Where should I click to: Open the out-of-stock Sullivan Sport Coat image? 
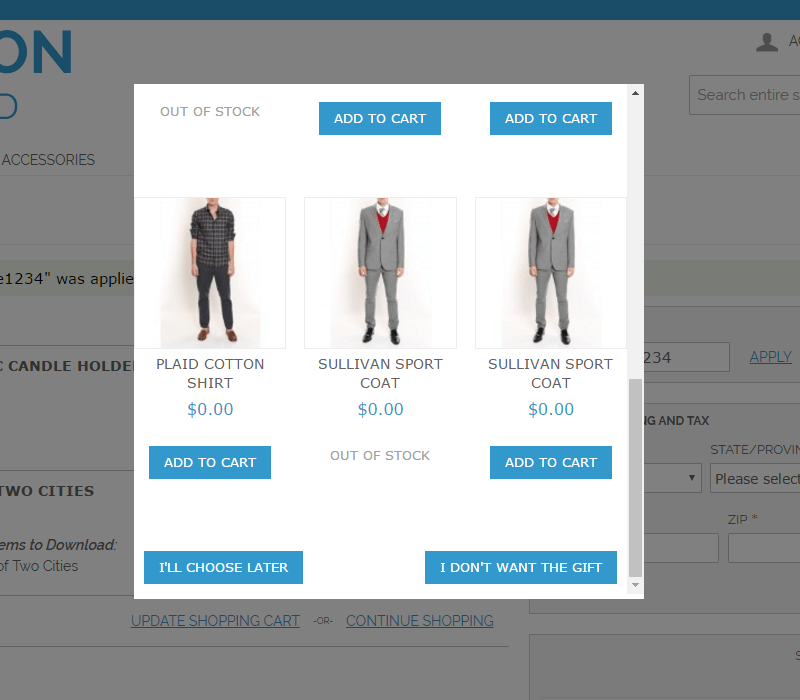[380, 272]
